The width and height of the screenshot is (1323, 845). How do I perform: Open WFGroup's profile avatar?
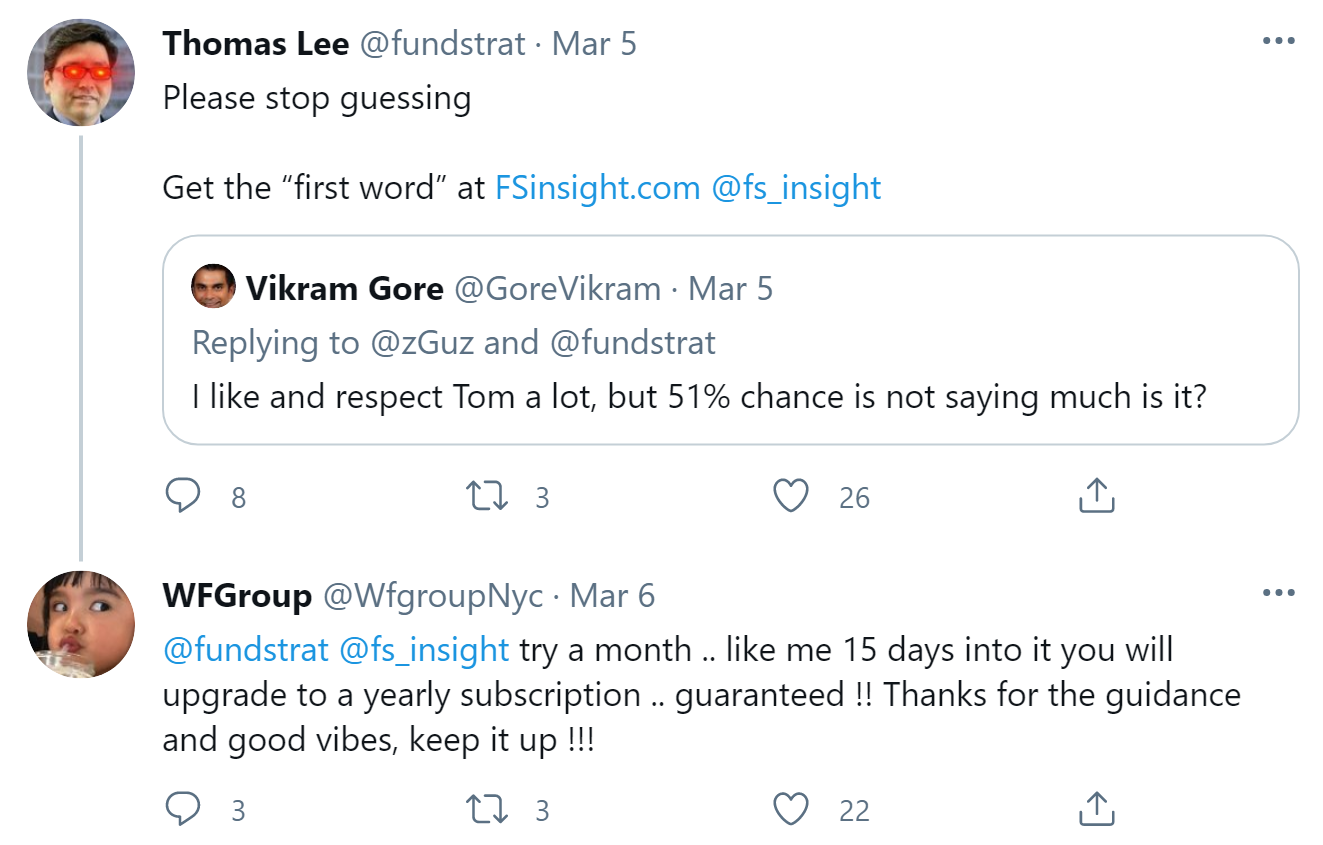point(80,624)
